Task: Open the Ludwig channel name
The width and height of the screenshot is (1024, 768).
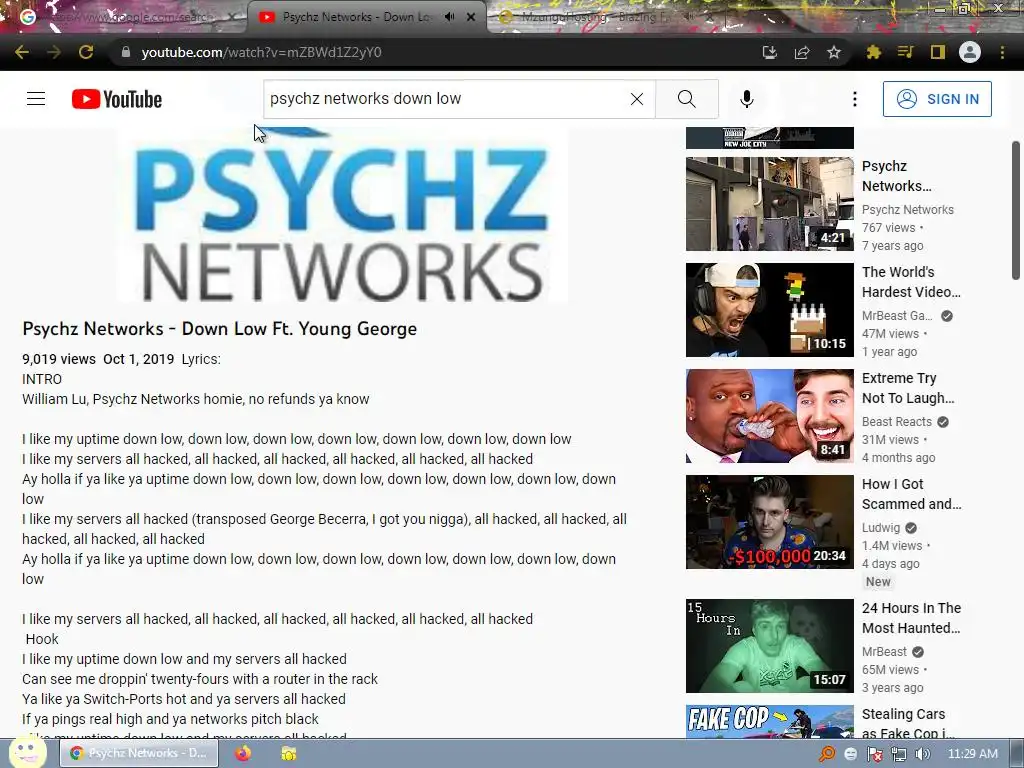Action: [x=881, y=528]
